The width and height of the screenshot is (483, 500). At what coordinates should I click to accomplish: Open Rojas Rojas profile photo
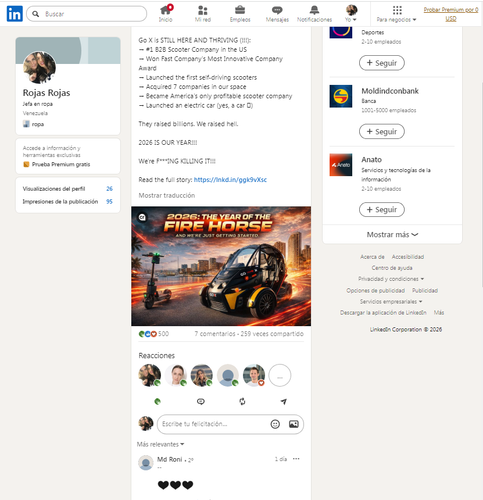click(x=39, y=67)
